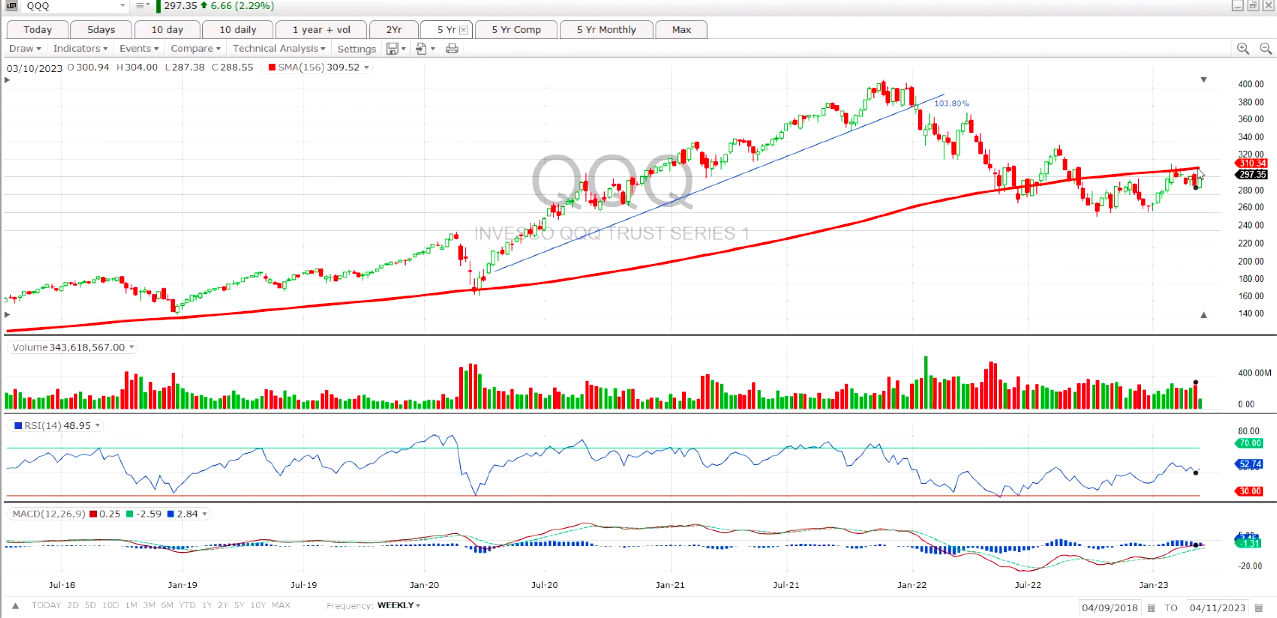Select the TODAY range at bottom
Viewport: 1277px width, 618px height.
pyautogui.click(x=46, y=605)
